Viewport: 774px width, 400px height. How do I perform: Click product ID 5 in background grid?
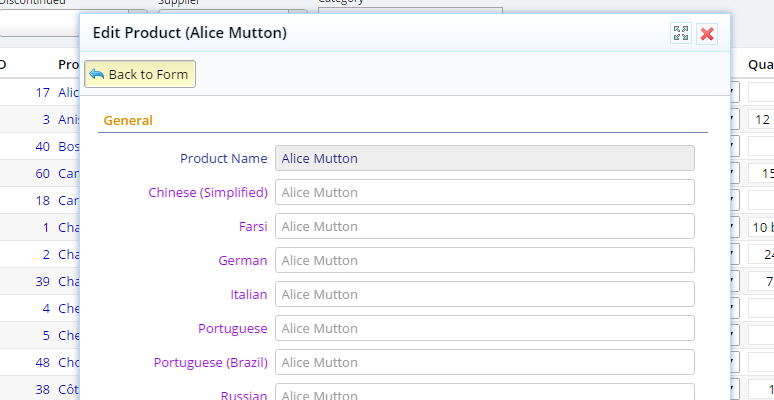pos(46,335)
